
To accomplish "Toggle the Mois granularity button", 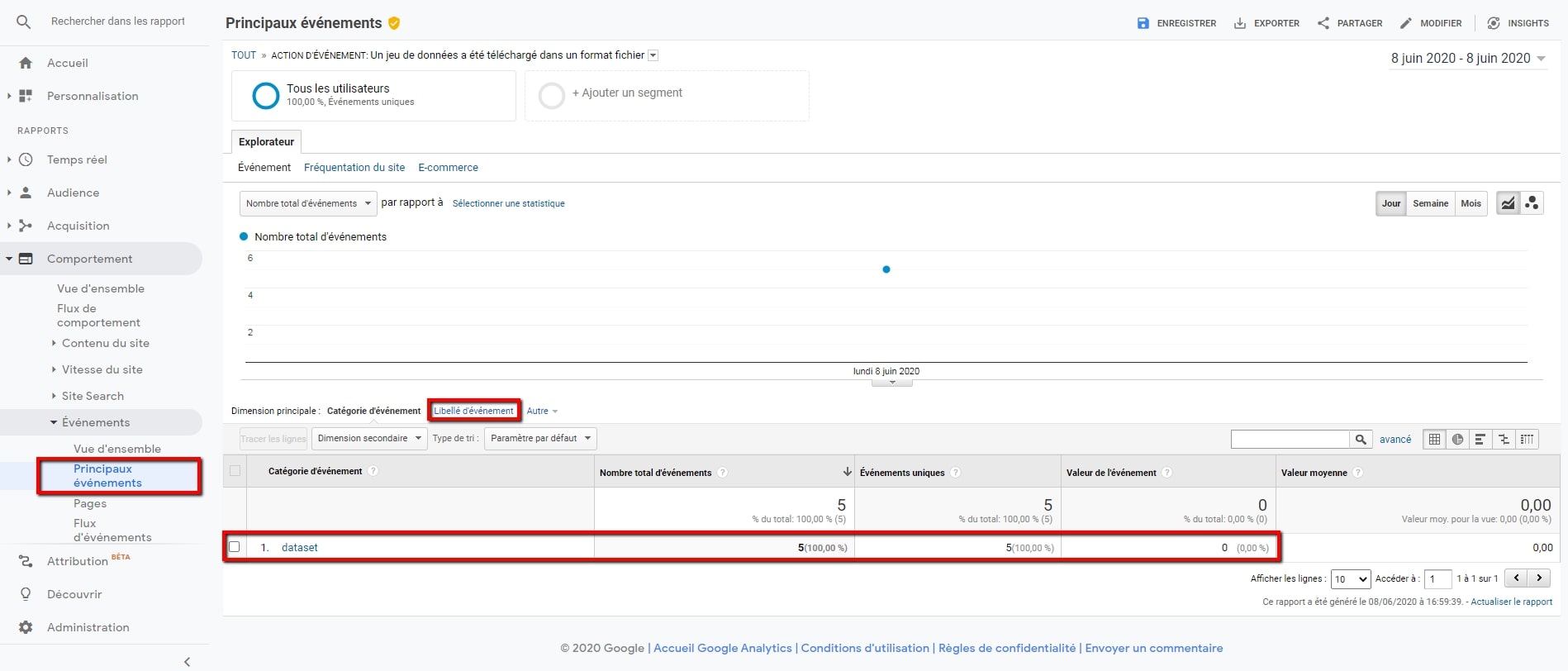I will [1471, 203].
